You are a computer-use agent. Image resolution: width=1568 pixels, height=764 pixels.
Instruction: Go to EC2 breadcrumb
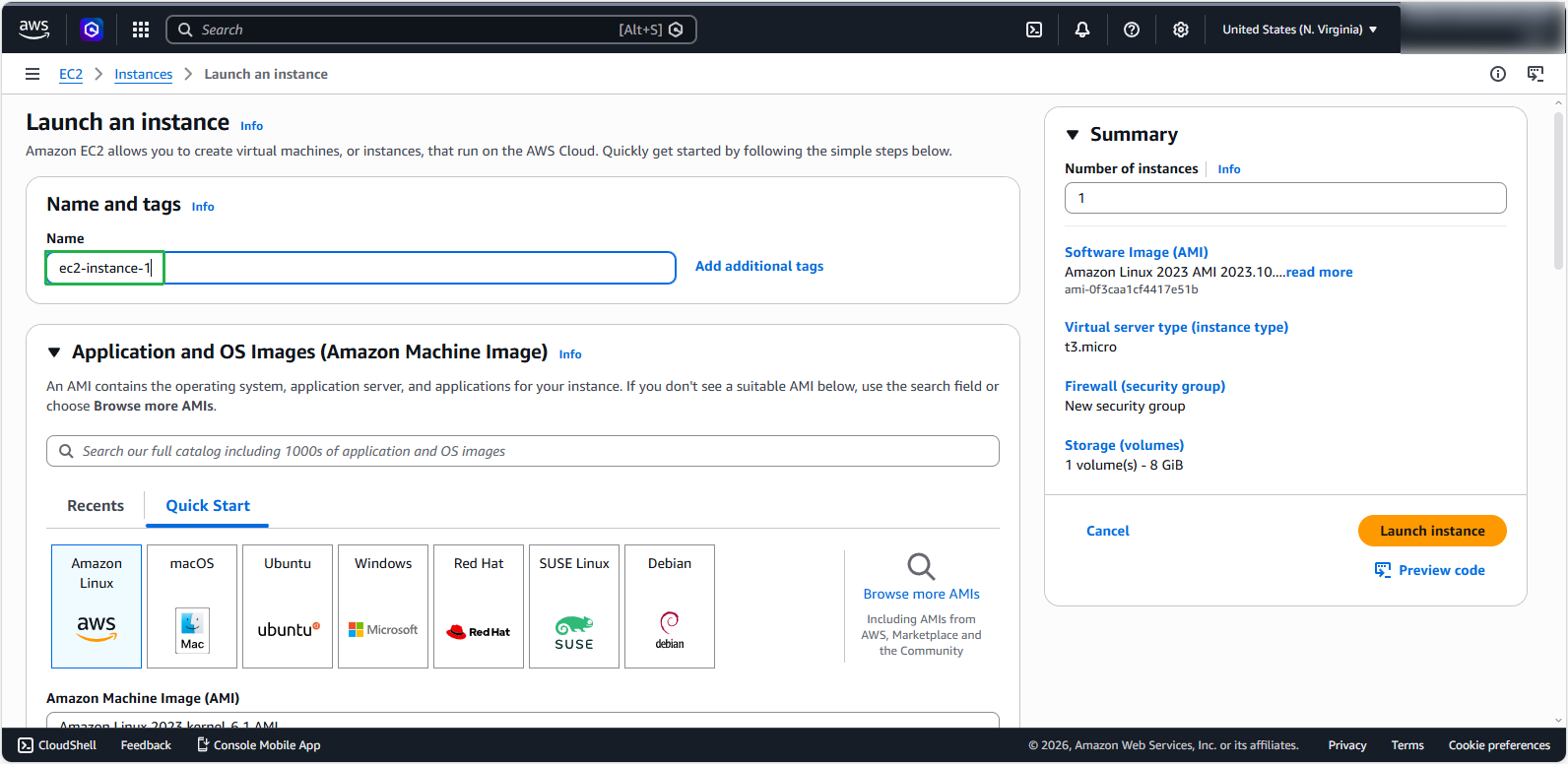point(71,74)
